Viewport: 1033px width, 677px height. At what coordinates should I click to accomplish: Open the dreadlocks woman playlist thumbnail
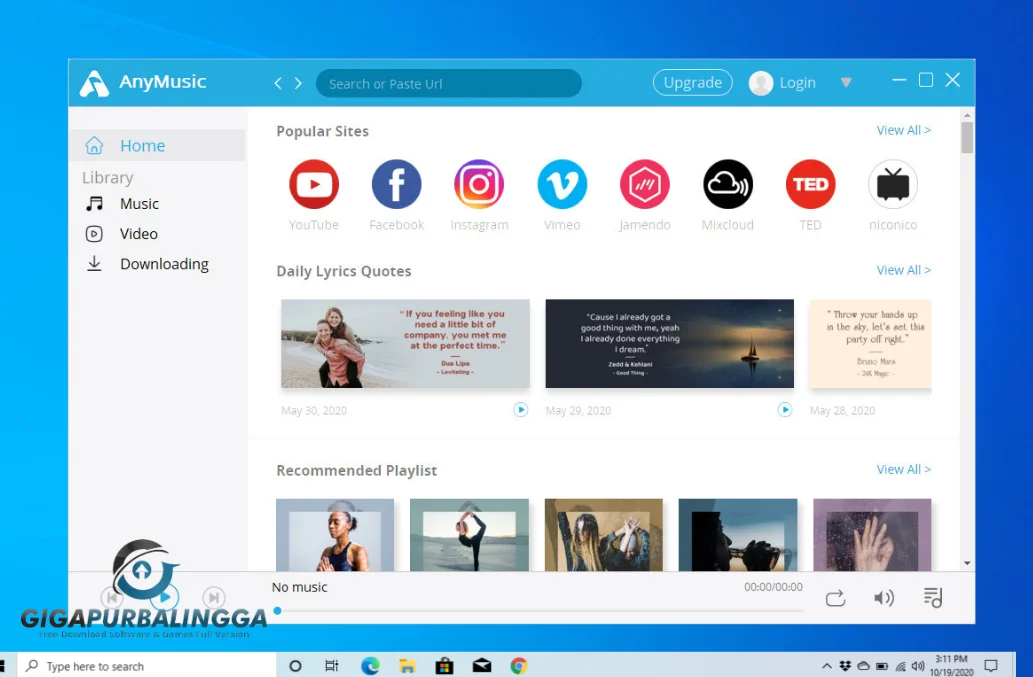click(x=603, y=534)
